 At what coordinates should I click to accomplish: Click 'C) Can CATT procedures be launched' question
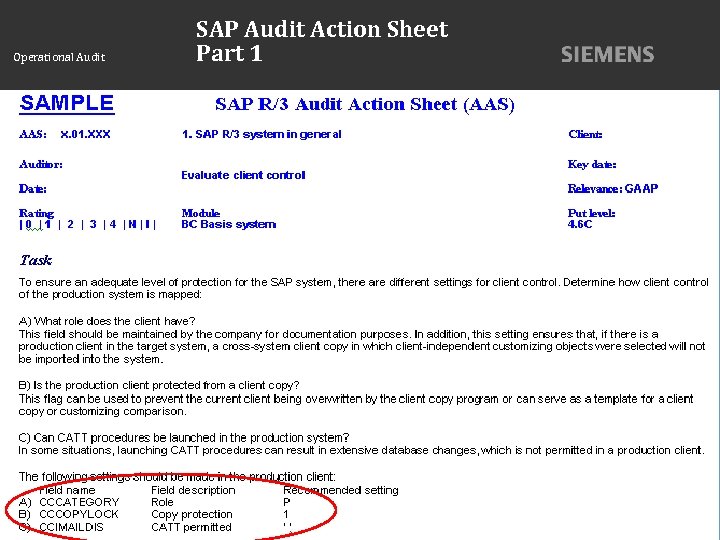click(x=184, y=438)
